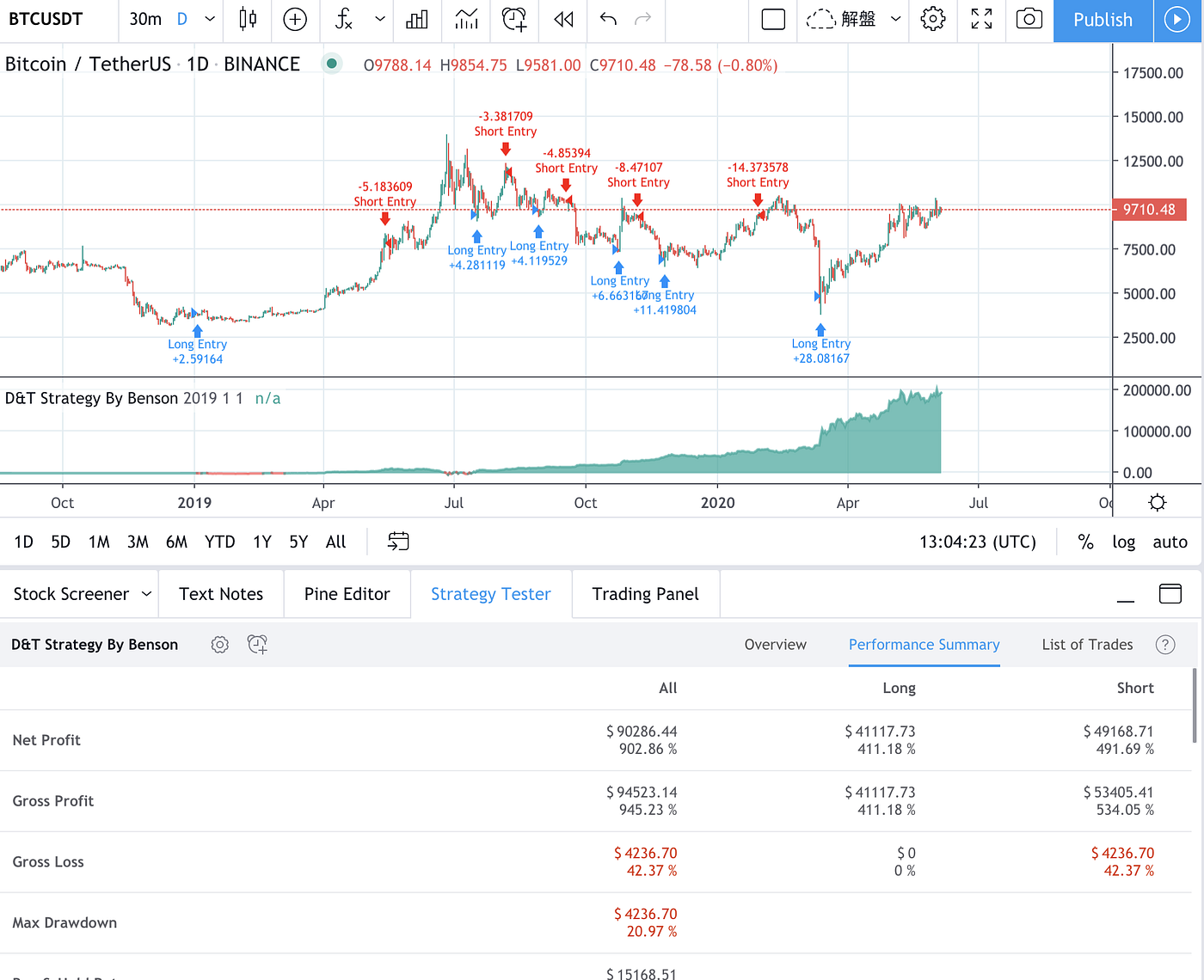This screenshot has height=980, width=1204.
Task: Set the chart range to 1D
Action: (24, 542)
